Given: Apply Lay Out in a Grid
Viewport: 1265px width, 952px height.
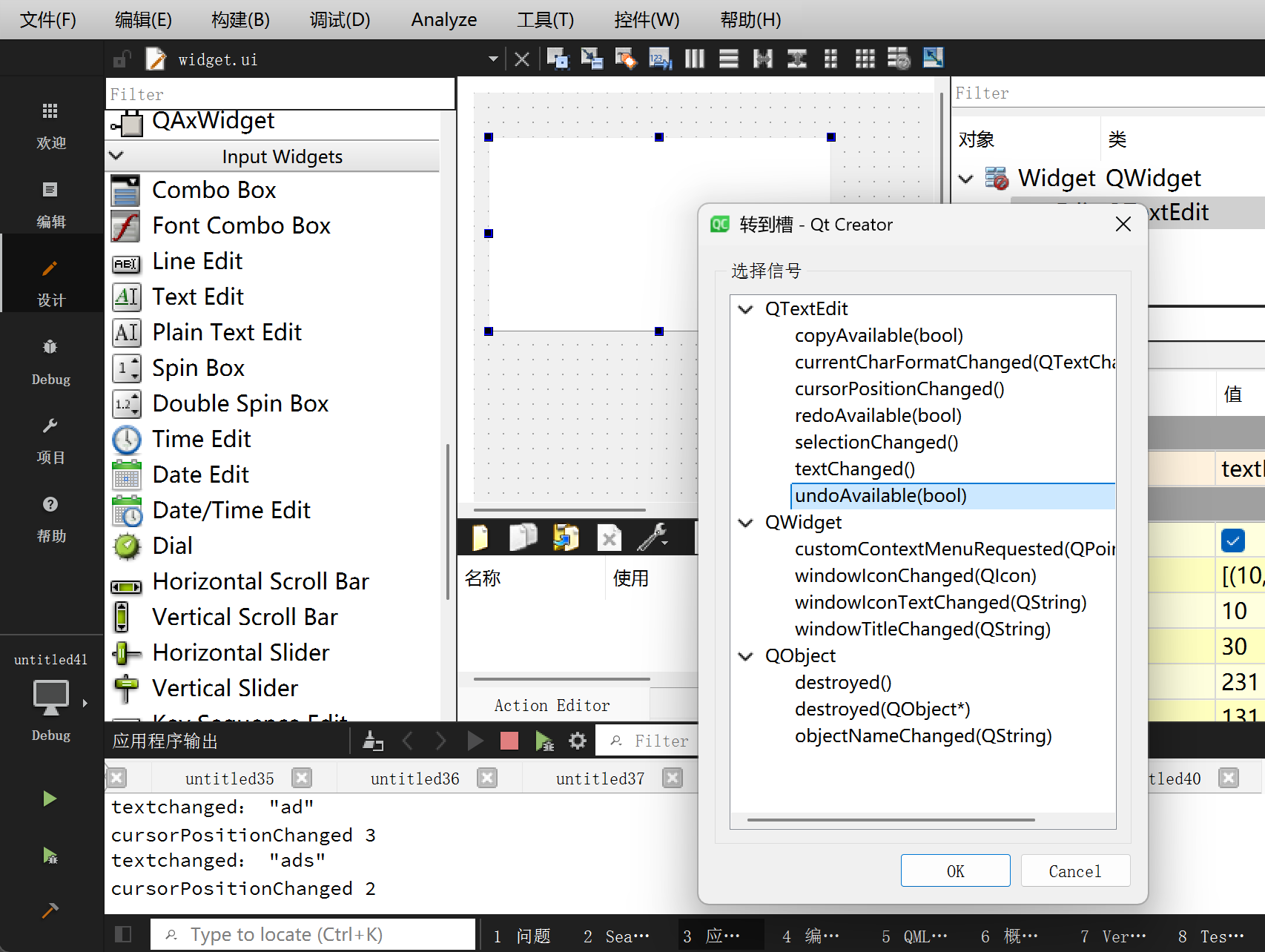Looking at the screenshot, I should click(x=865, y=59).
